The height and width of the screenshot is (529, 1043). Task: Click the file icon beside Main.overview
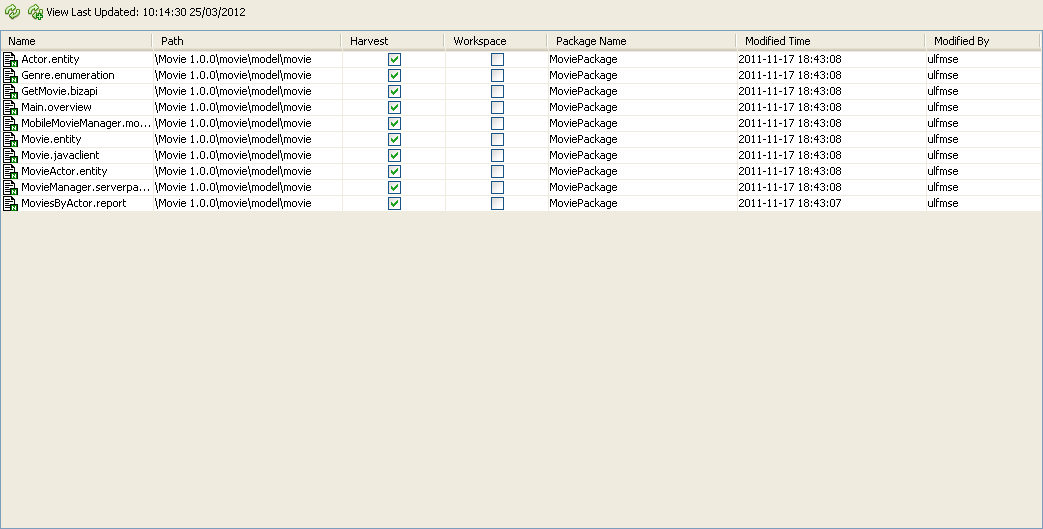tap(11, 108)
